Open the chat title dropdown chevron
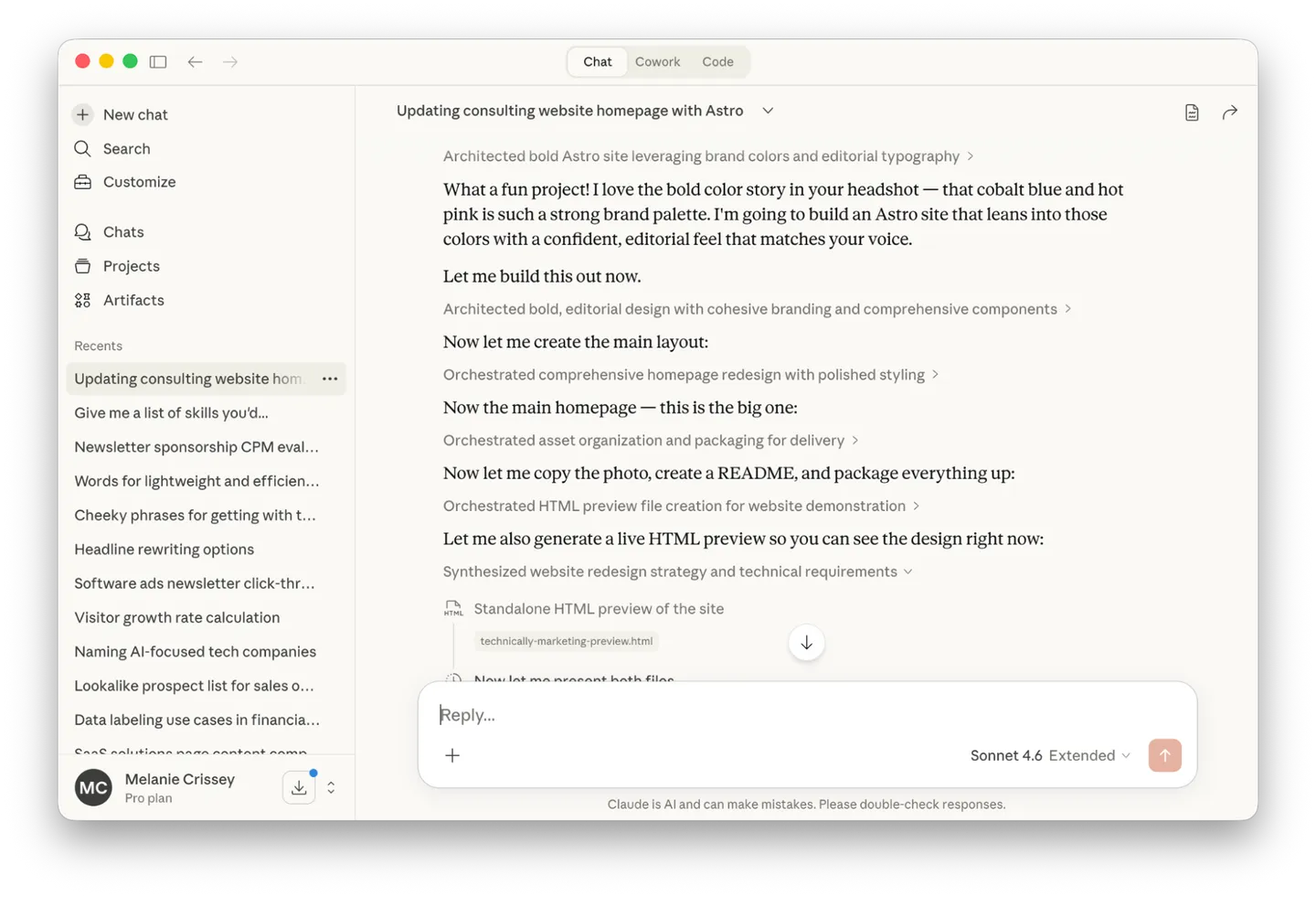Viewport: 1316px width, 897px height. click(x=768, y=111)
